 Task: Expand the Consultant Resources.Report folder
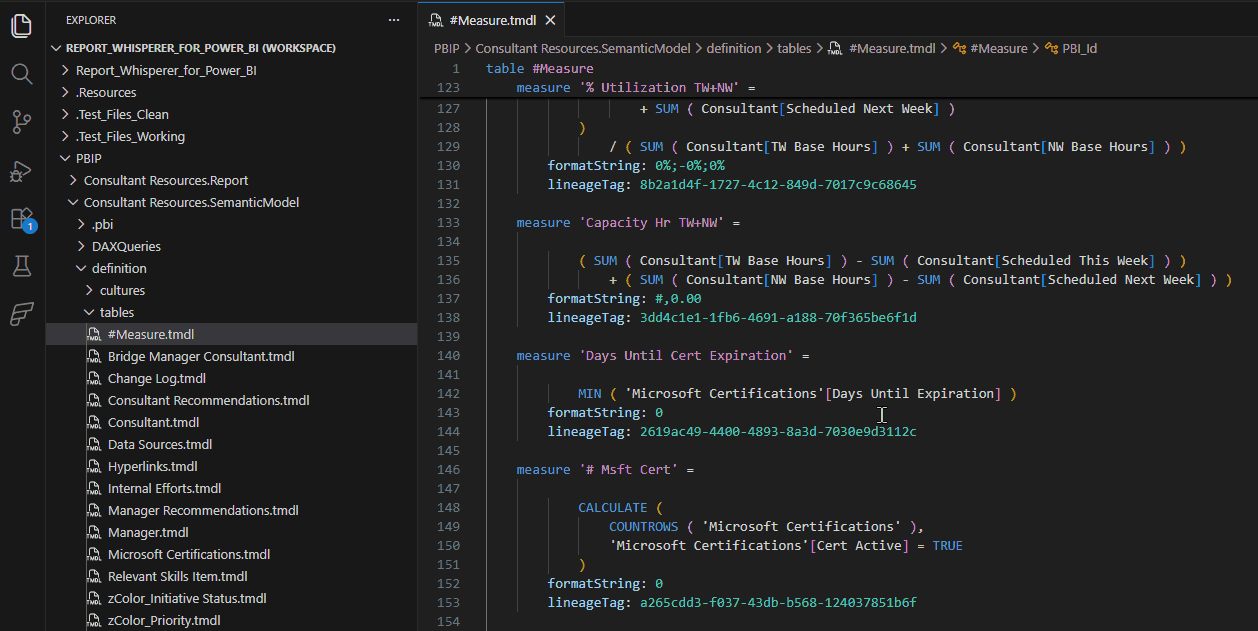click(72, 179)
